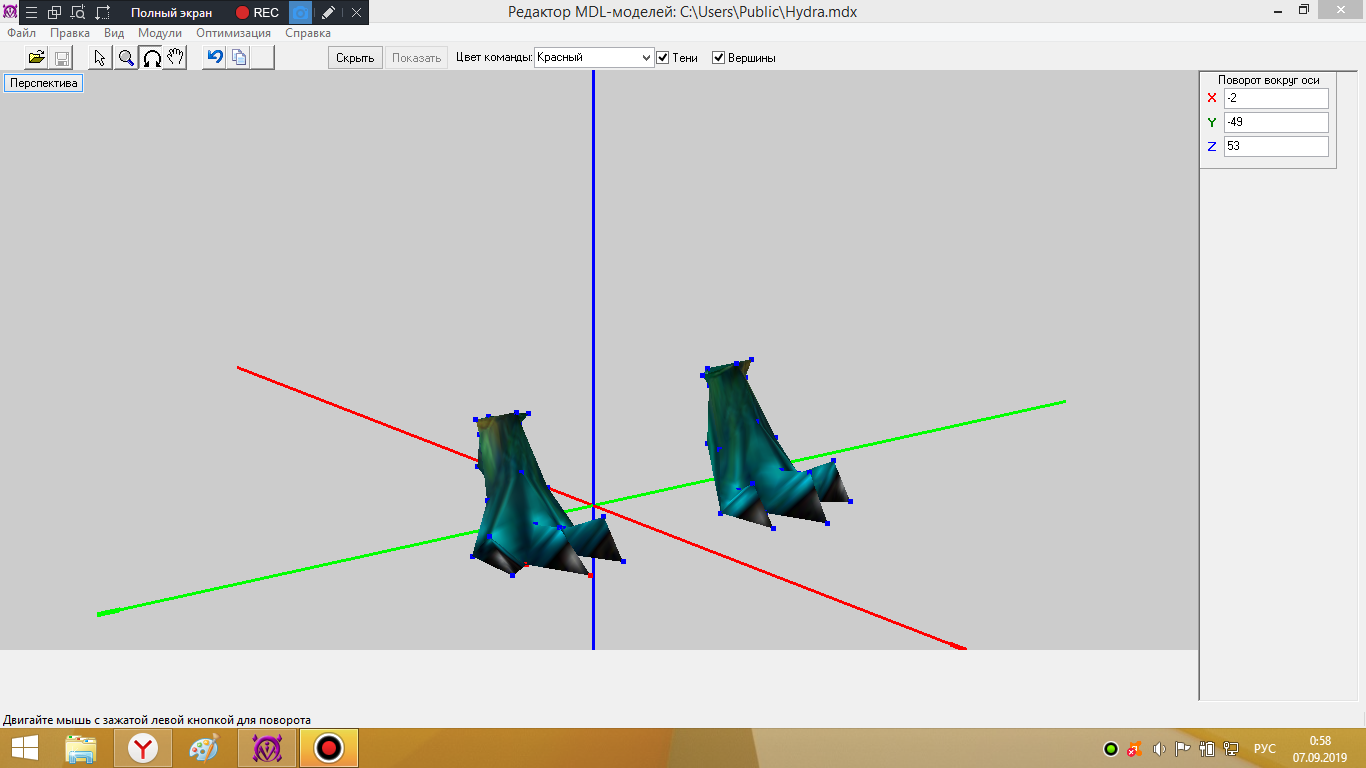Image resolution: width=1366 pixels, height=768 pixels.
Task: Open the Справка menu
Action: [308, 33]
